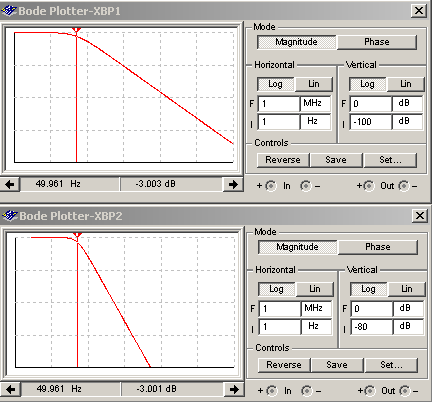Select Magnitude mode in XBP1

[x=296, y=42]
